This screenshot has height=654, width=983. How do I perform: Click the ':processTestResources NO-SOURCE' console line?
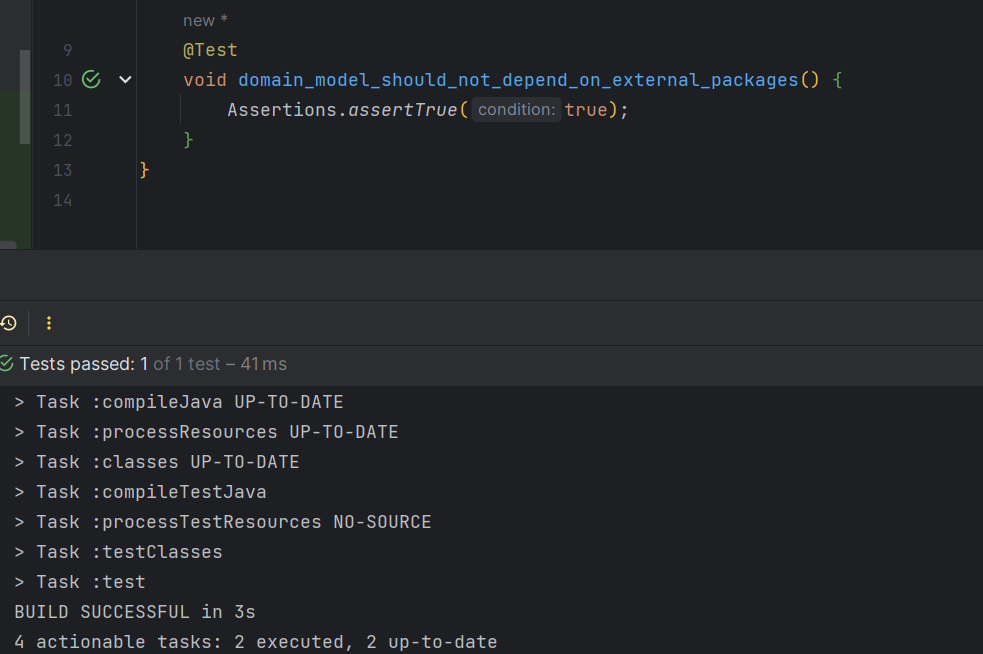click(x=223, y=522)
